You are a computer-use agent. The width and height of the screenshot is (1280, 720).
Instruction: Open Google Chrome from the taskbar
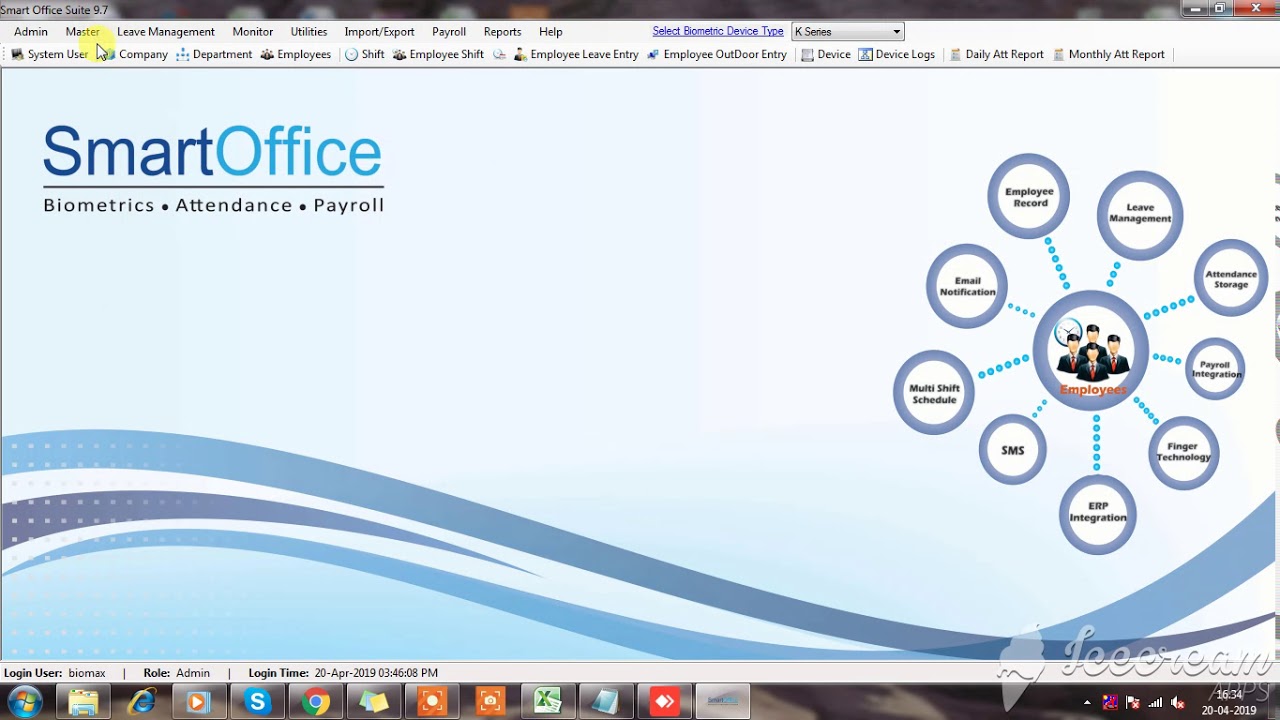point(316,702)
